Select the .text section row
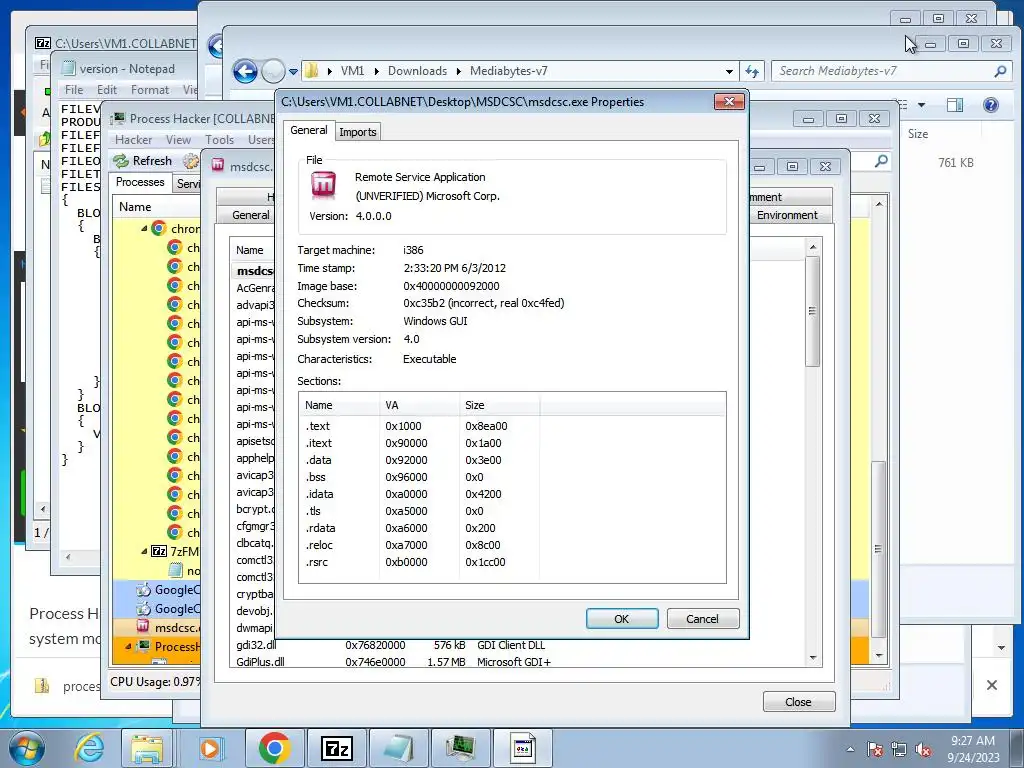 (512, 426)
